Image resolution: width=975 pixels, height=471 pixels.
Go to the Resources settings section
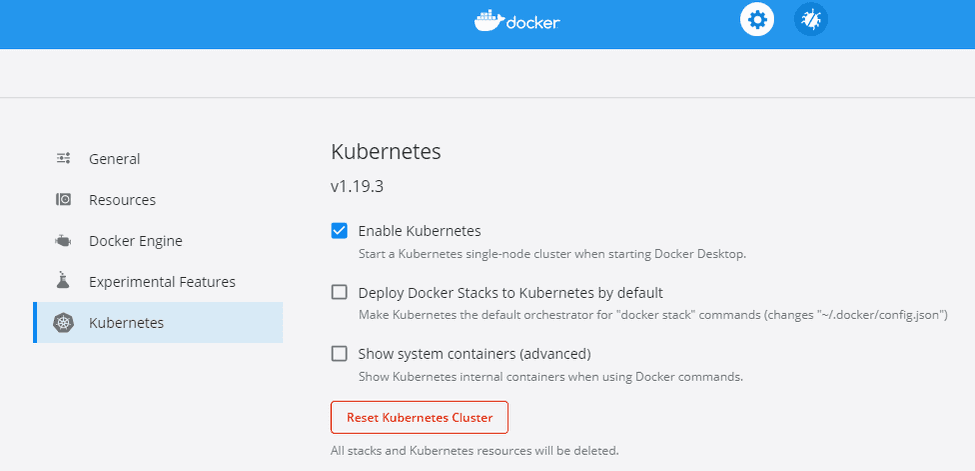pyautogui.click(x=122, y=200)
